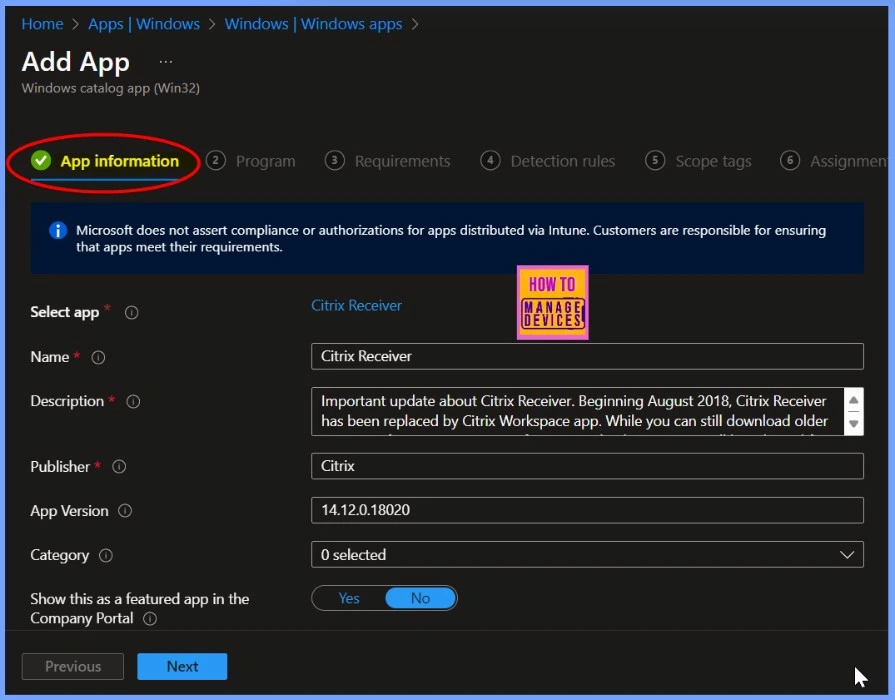
Task: Click the description scrollbar down arrow
Action: click(853, 424)
